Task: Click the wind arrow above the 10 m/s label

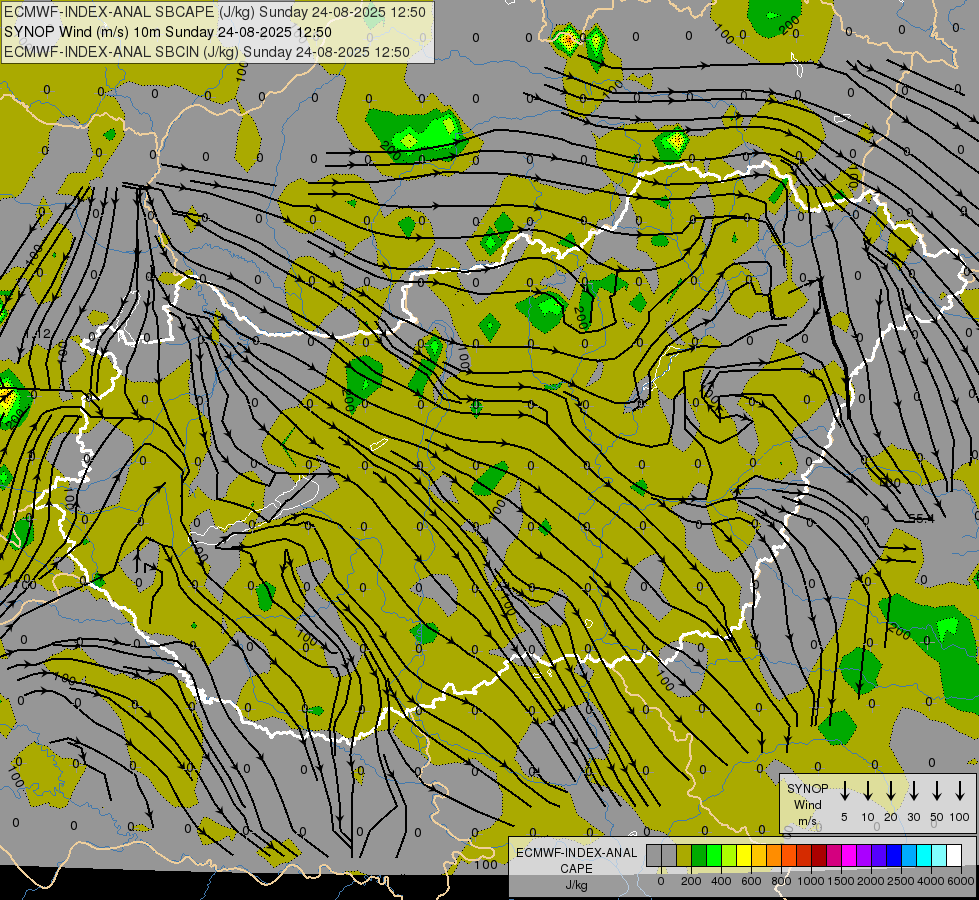Action: [x=867, y=791]
